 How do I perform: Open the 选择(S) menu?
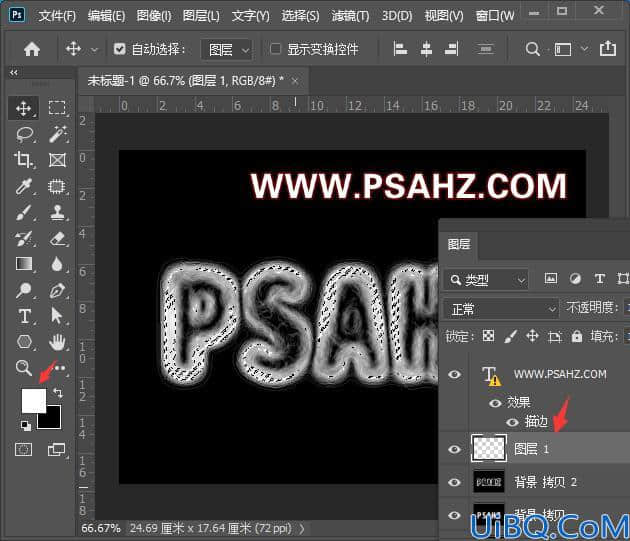(300, 16)
